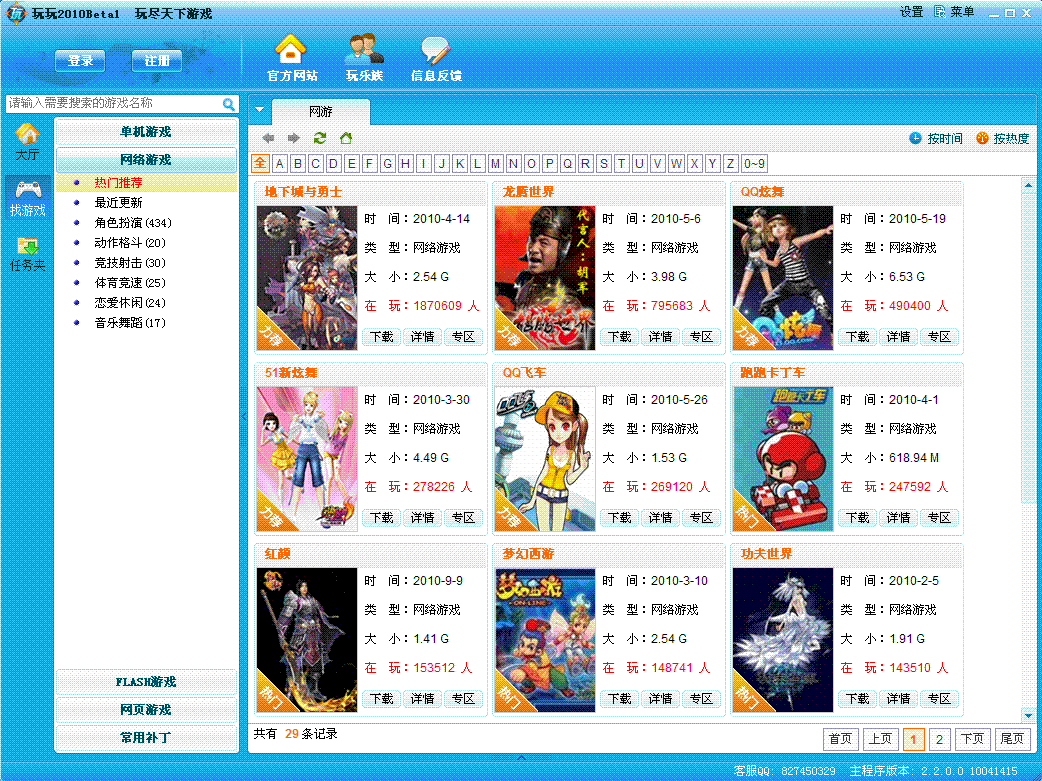The width and height of the screenshot is (1042, 781).
Task: Open the 功夫世界 title link
Action: [x=766, y=554]
